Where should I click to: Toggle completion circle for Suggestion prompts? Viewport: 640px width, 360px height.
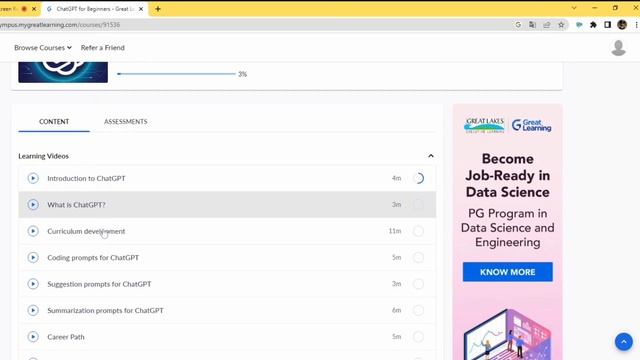418,284
